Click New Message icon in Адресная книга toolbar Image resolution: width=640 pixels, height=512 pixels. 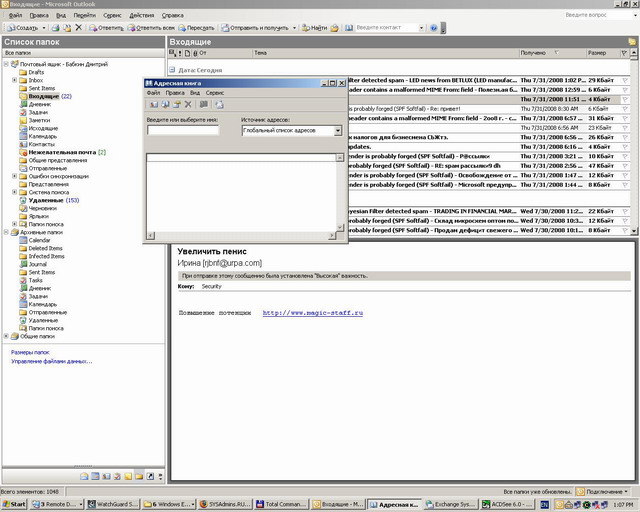coord(219,105)
